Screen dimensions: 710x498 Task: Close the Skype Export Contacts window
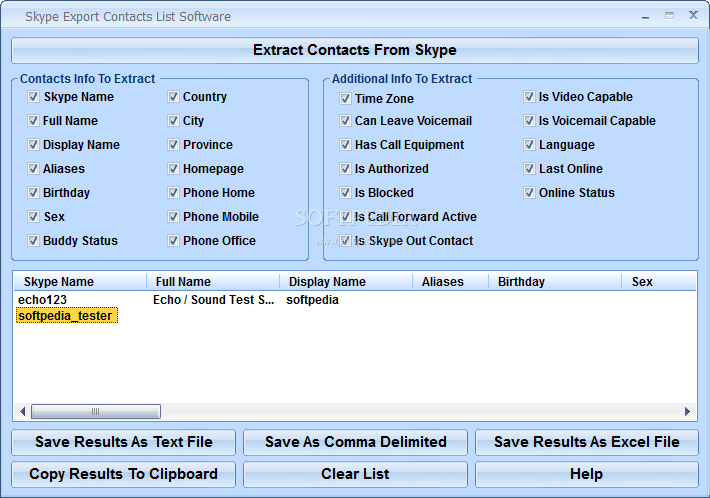(x=693, y=15)
